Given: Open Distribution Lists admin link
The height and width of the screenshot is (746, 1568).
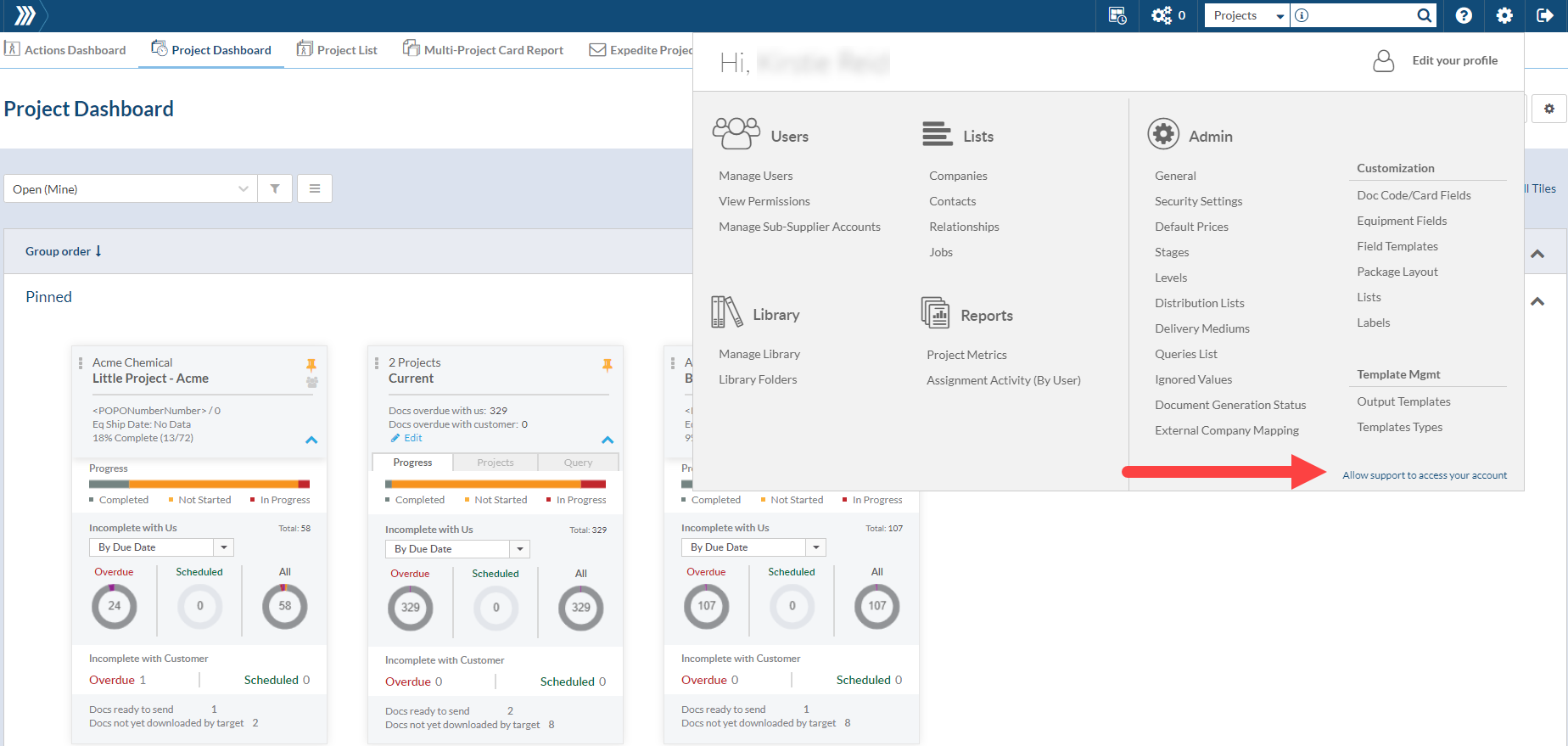Looking at the screenshot, I should point(1199,303).
